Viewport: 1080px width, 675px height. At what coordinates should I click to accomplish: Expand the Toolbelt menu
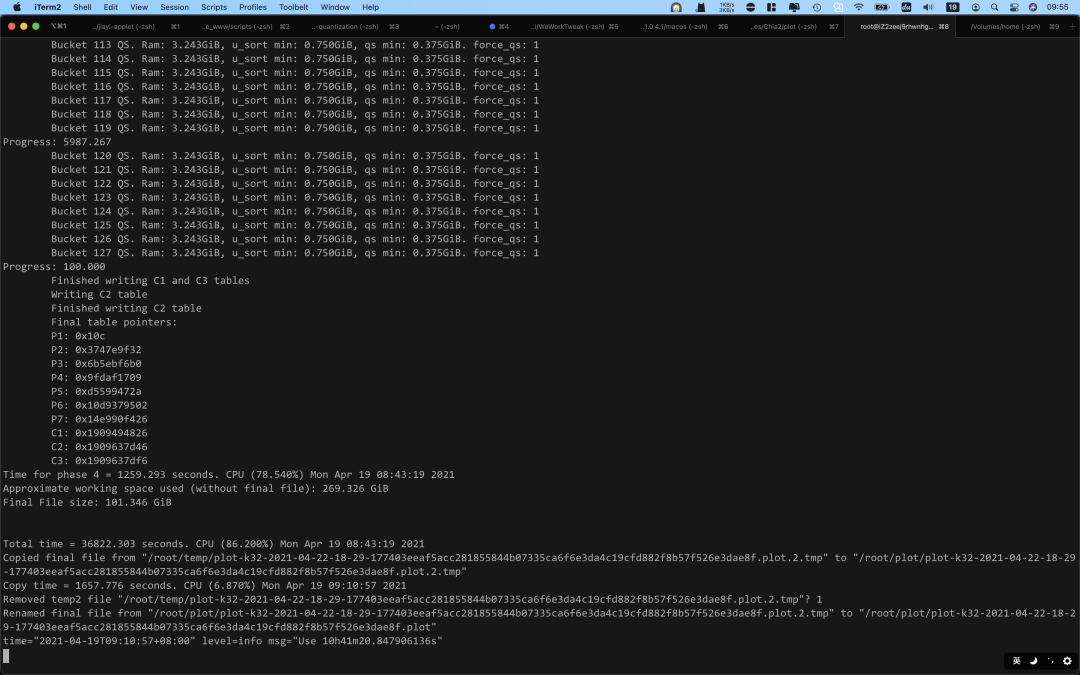pyautogui.click(x=293, y=7)
